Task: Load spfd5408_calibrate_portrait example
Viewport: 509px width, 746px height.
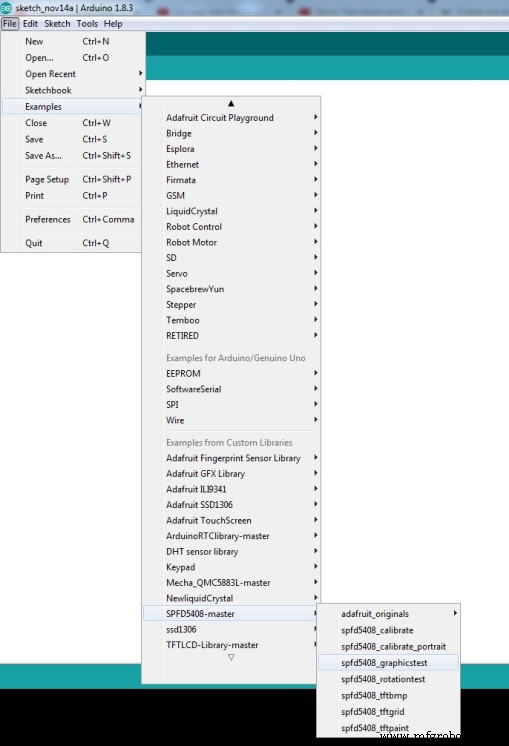Action: click(x=388, y=647)
